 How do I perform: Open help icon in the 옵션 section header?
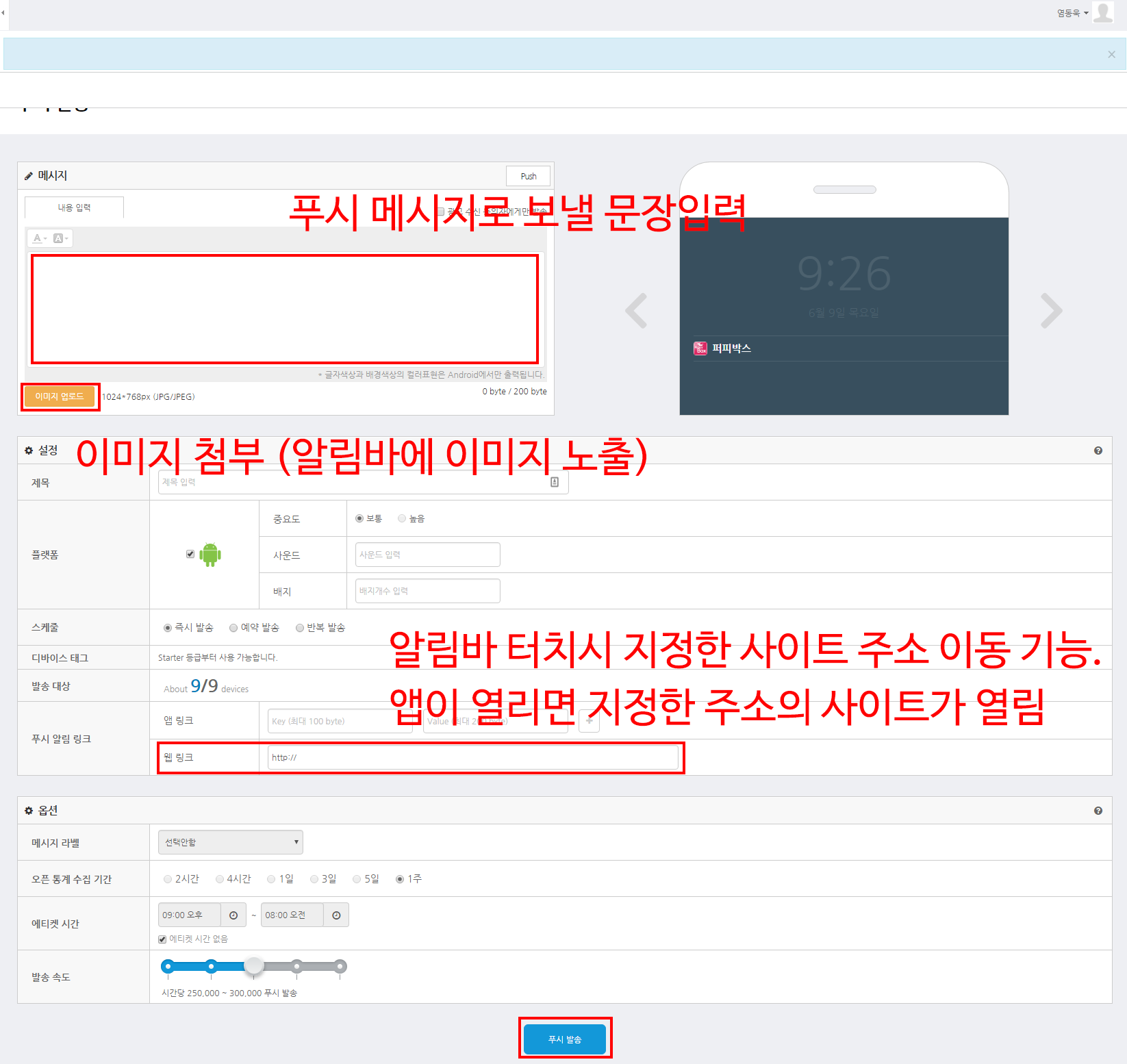pyautogui.click(x=1098, y=811)
